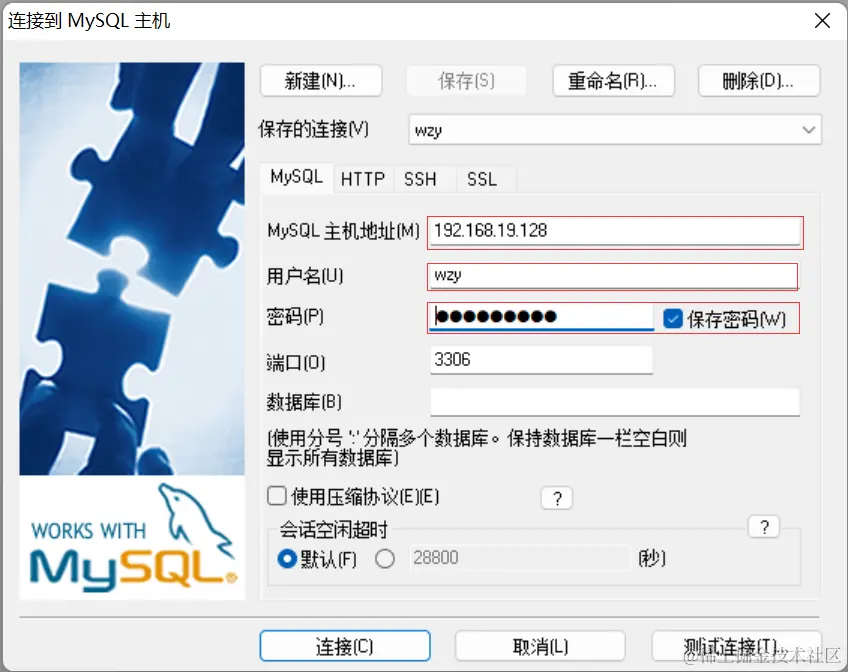Click the 保存的连接(V) label
Viewport: 848px width, 672px height.
click(314, 129)
